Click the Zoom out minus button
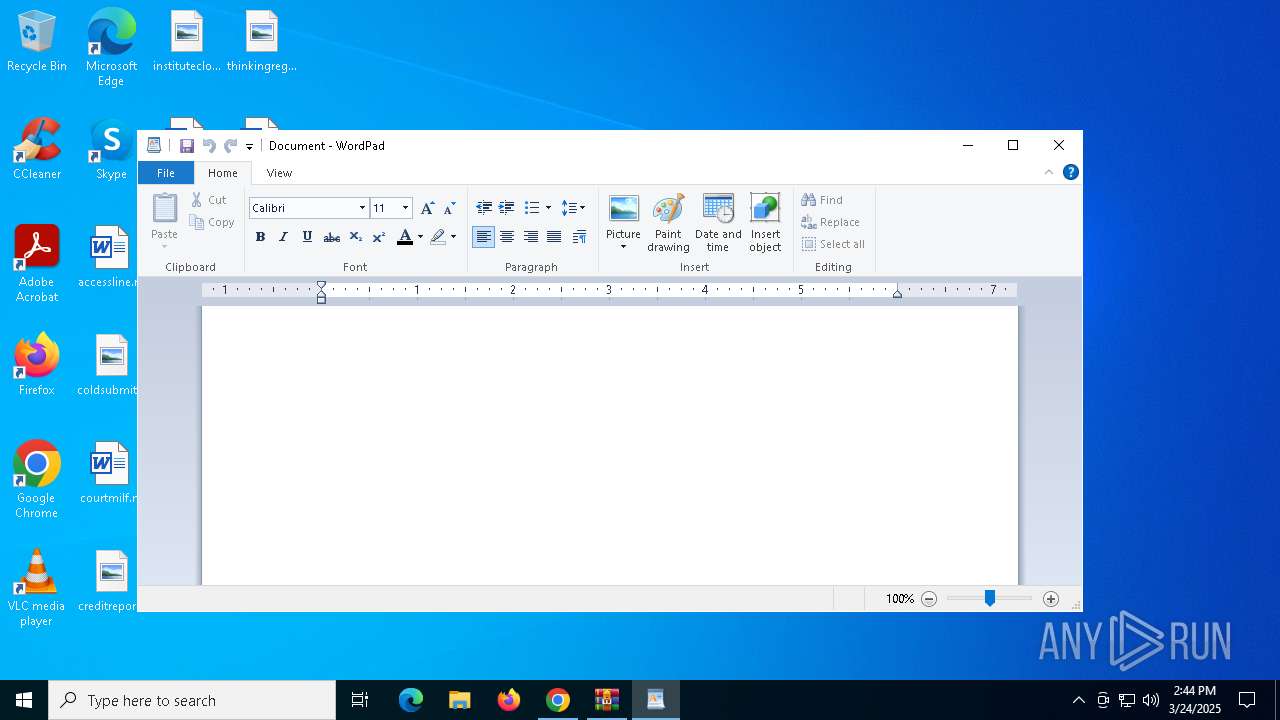1280x720 pixels. [929, 599]
